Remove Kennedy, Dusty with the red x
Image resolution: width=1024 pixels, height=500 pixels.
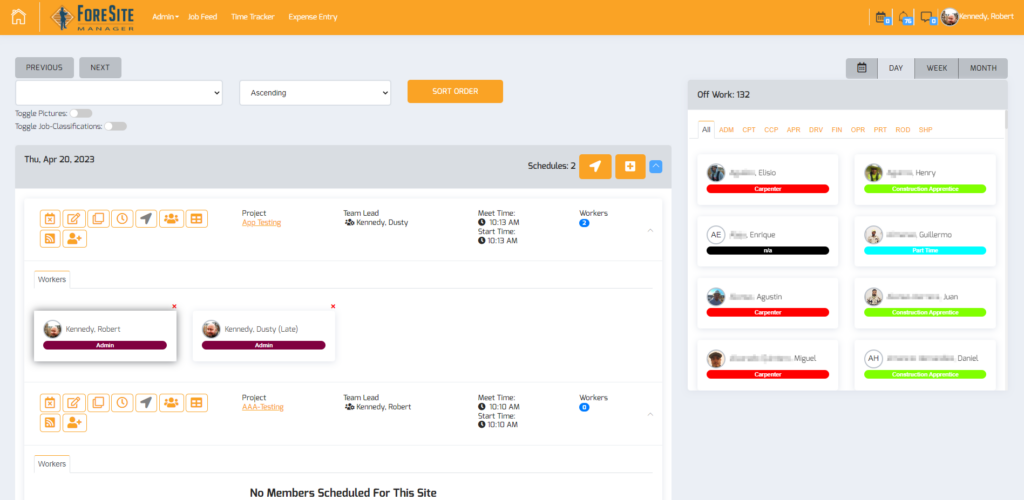click(333, 306)
